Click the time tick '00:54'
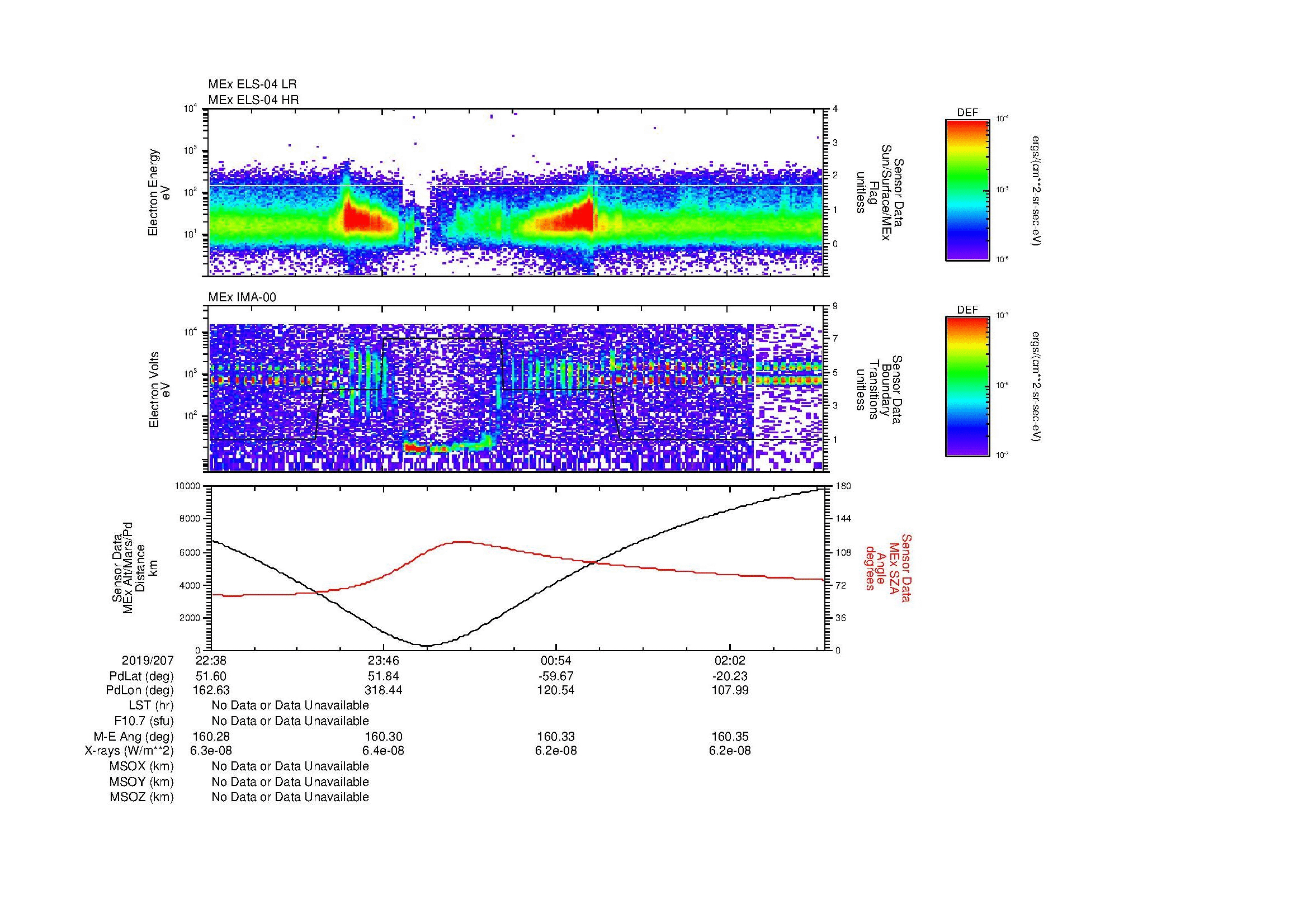This screenshot has width=1308, height=924. point(556,661)
